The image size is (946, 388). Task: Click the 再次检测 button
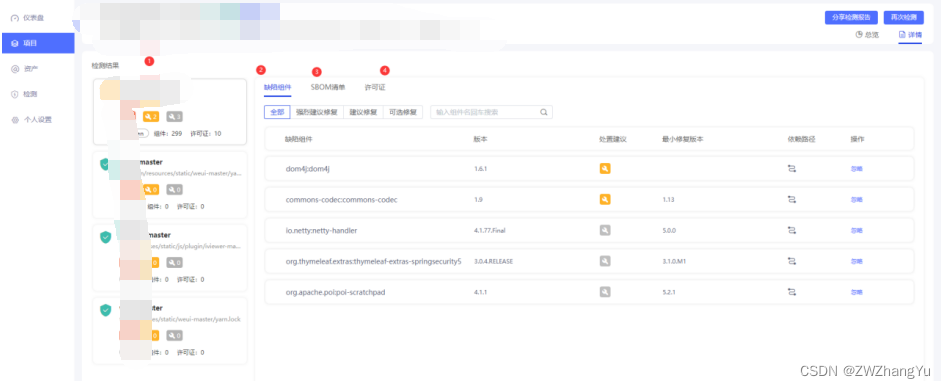(x=903, y=17)
